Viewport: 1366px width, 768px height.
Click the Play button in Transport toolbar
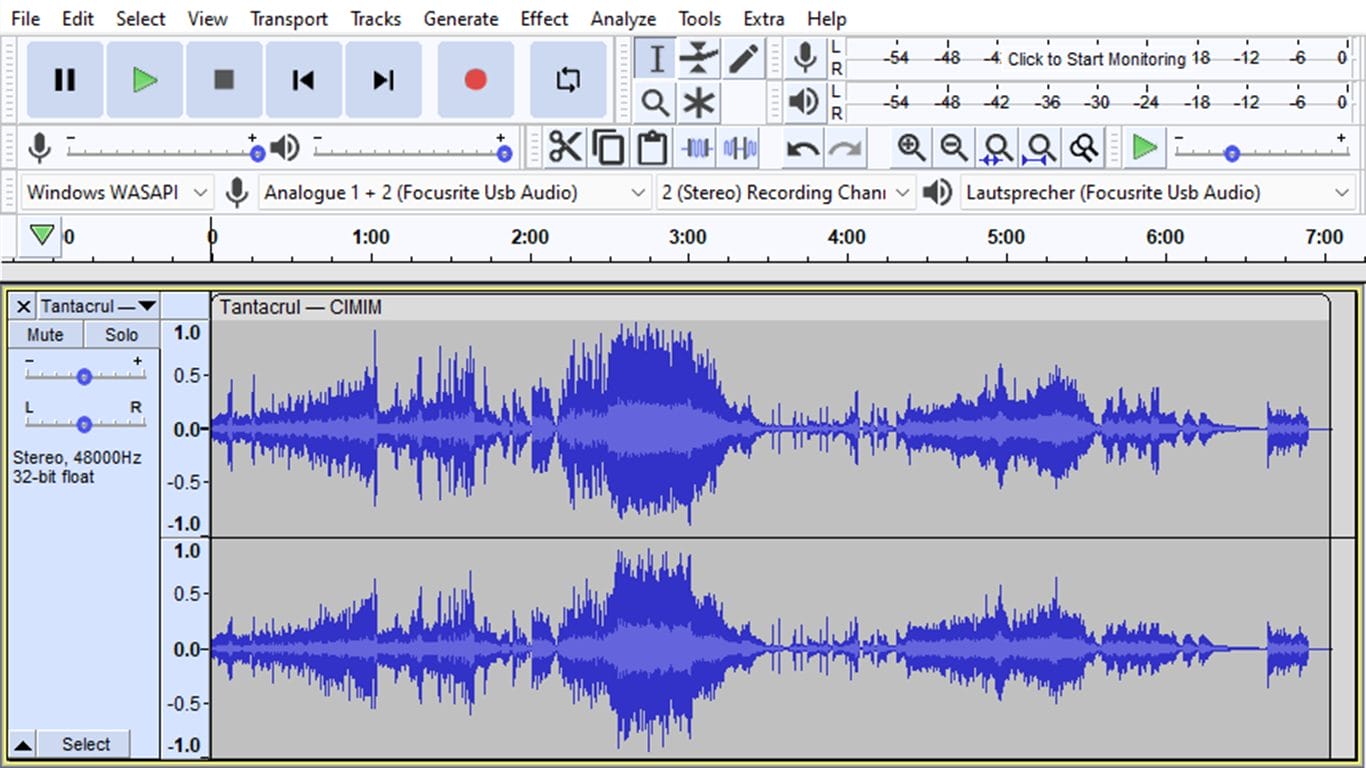(x=145, y=80)
